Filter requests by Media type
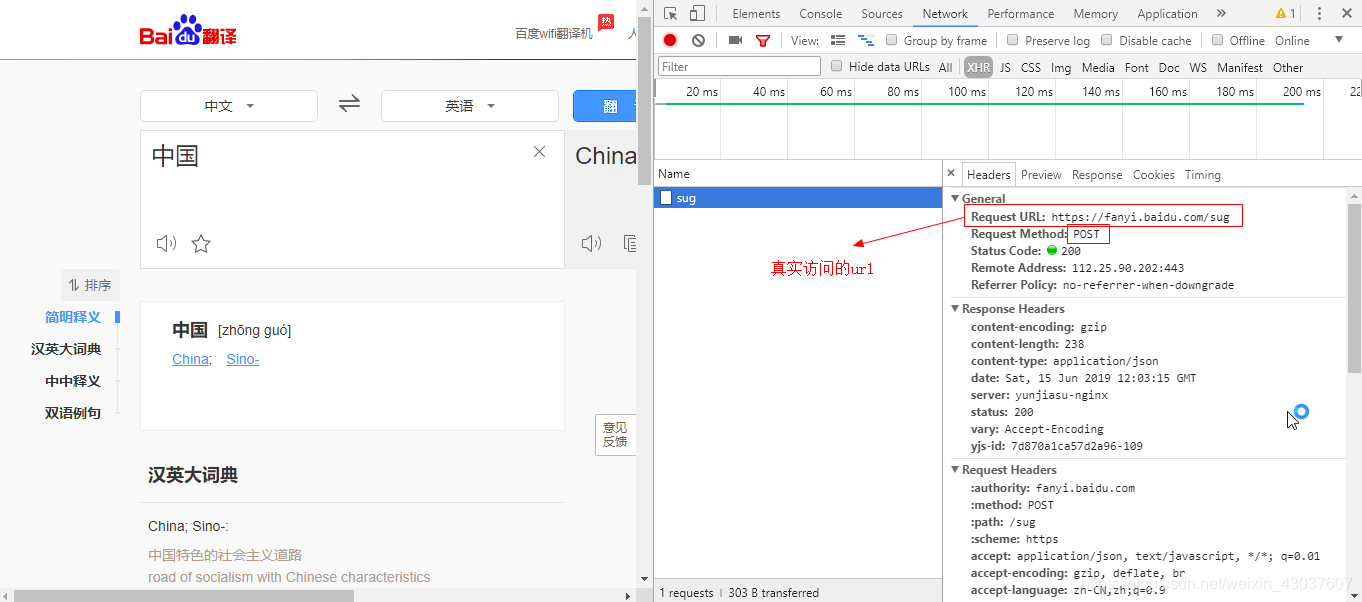This screenshot has width=1362, height=602. [1098, 67]
